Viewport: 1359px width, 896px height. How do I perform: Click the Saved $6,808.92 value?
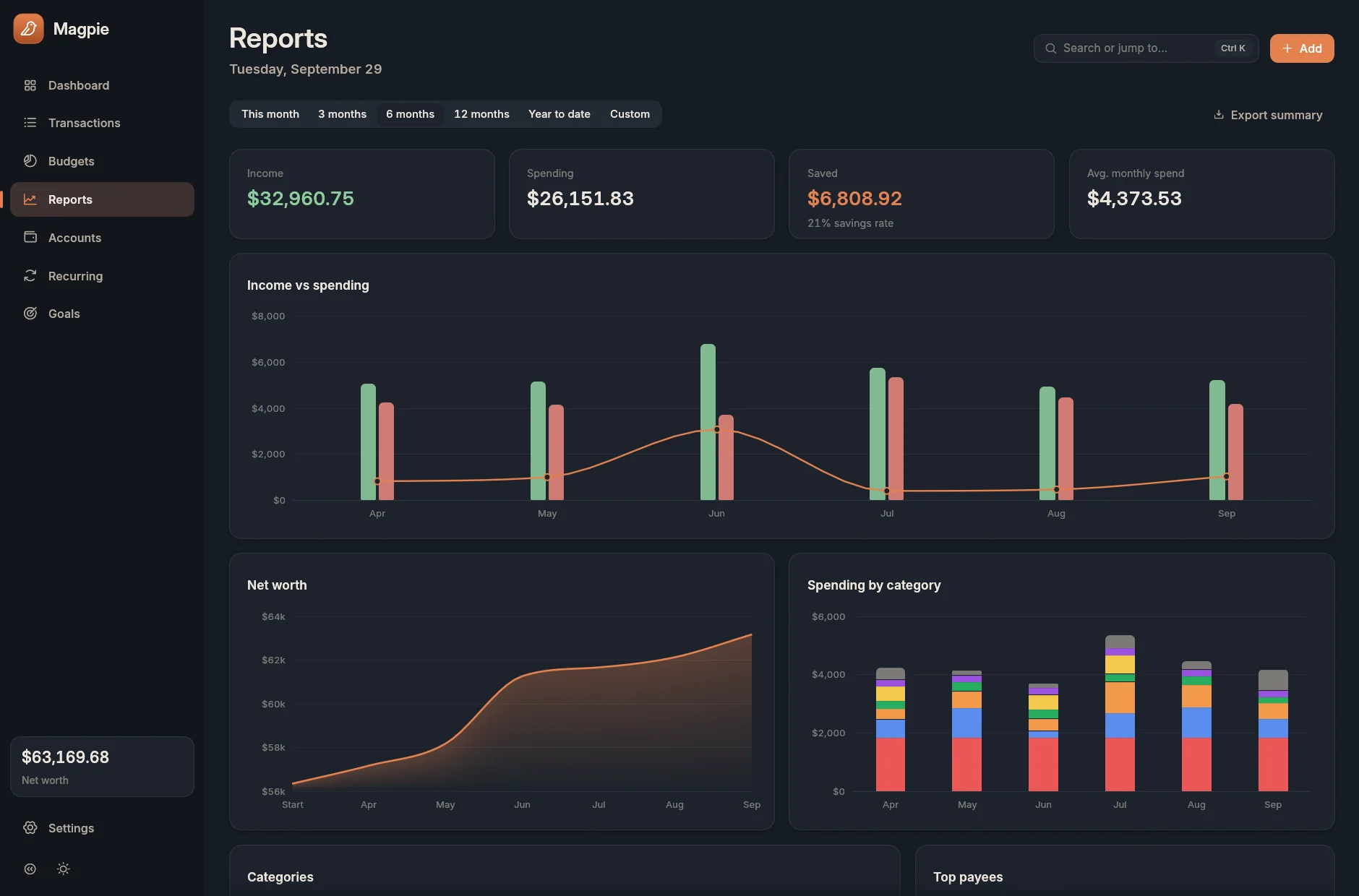click(x=854, y=198)
